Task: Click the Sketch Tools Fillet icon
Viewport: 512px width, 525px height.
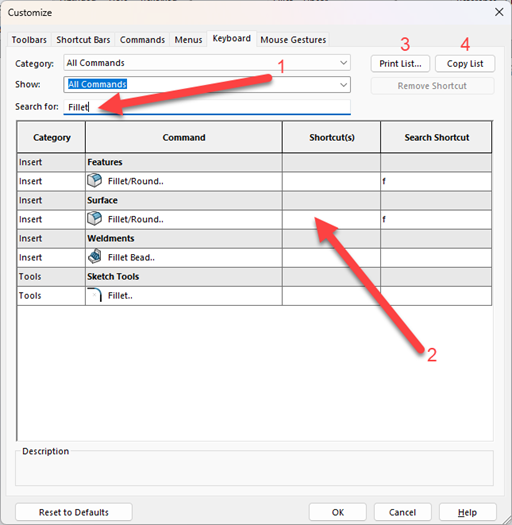Action: pos(94,295)
